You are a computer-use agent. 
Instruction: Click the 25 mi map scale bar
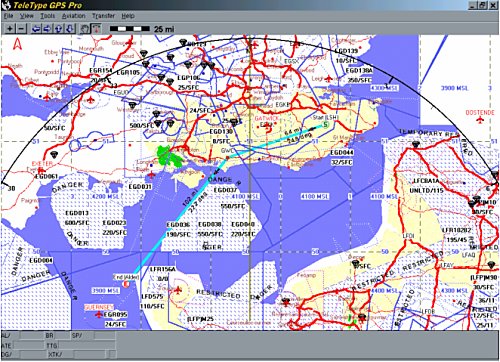pos(130,29)
